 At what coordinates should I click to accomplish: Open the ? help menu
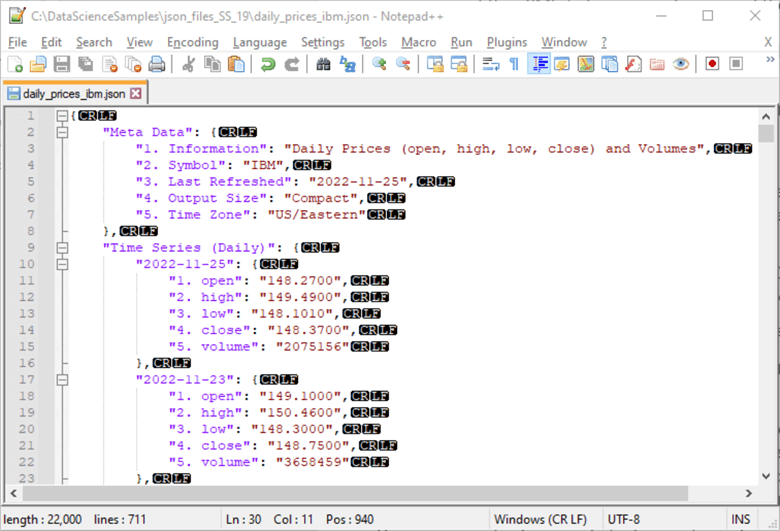pos(604,43)
